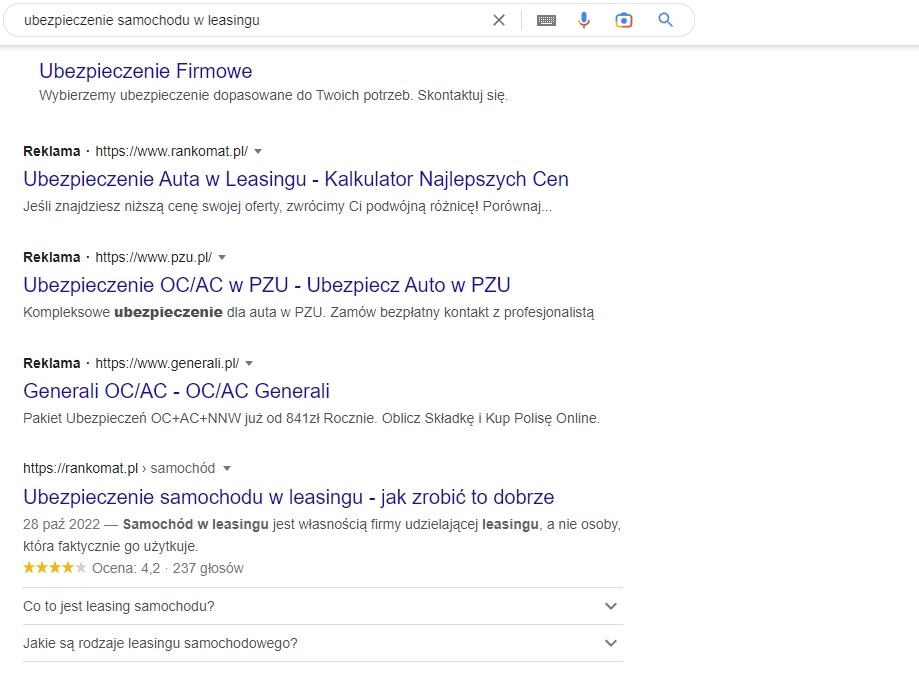The image size is (919, 674).
Task: Open search by image camera icon
Action: click(x=624, y=21)
